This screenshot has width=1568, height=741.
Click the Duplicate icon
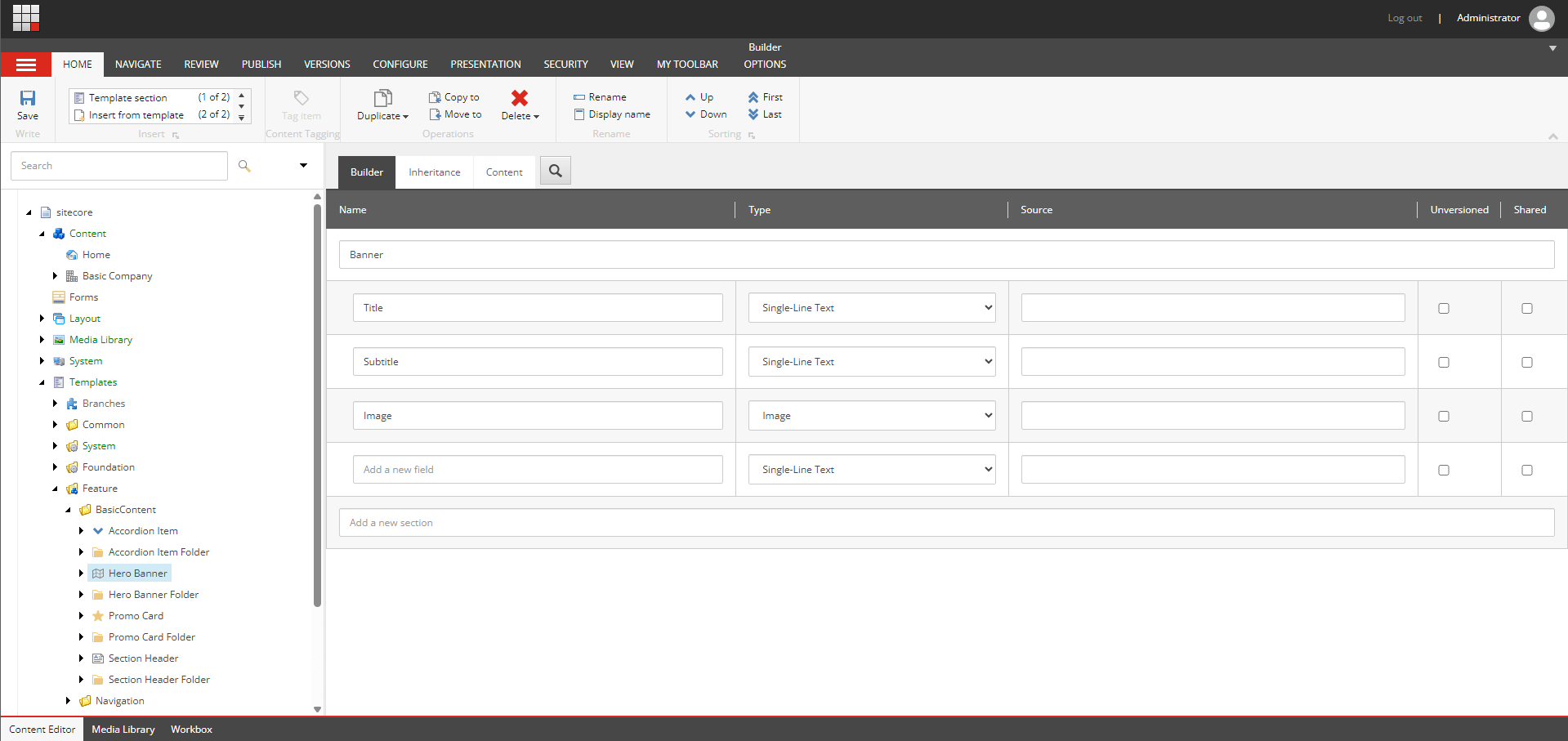click(x=382, y=99)
